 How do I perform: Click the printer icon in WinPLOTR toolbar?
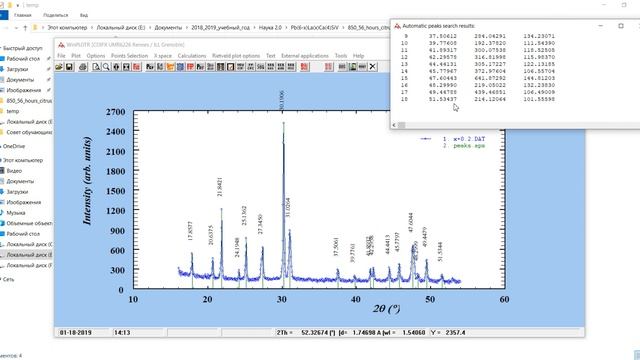83,67
